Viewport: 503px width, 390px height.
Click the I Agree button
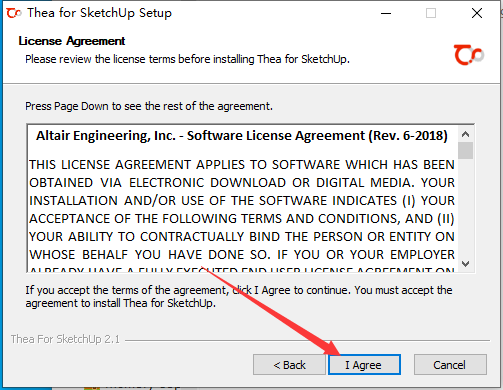364,365
